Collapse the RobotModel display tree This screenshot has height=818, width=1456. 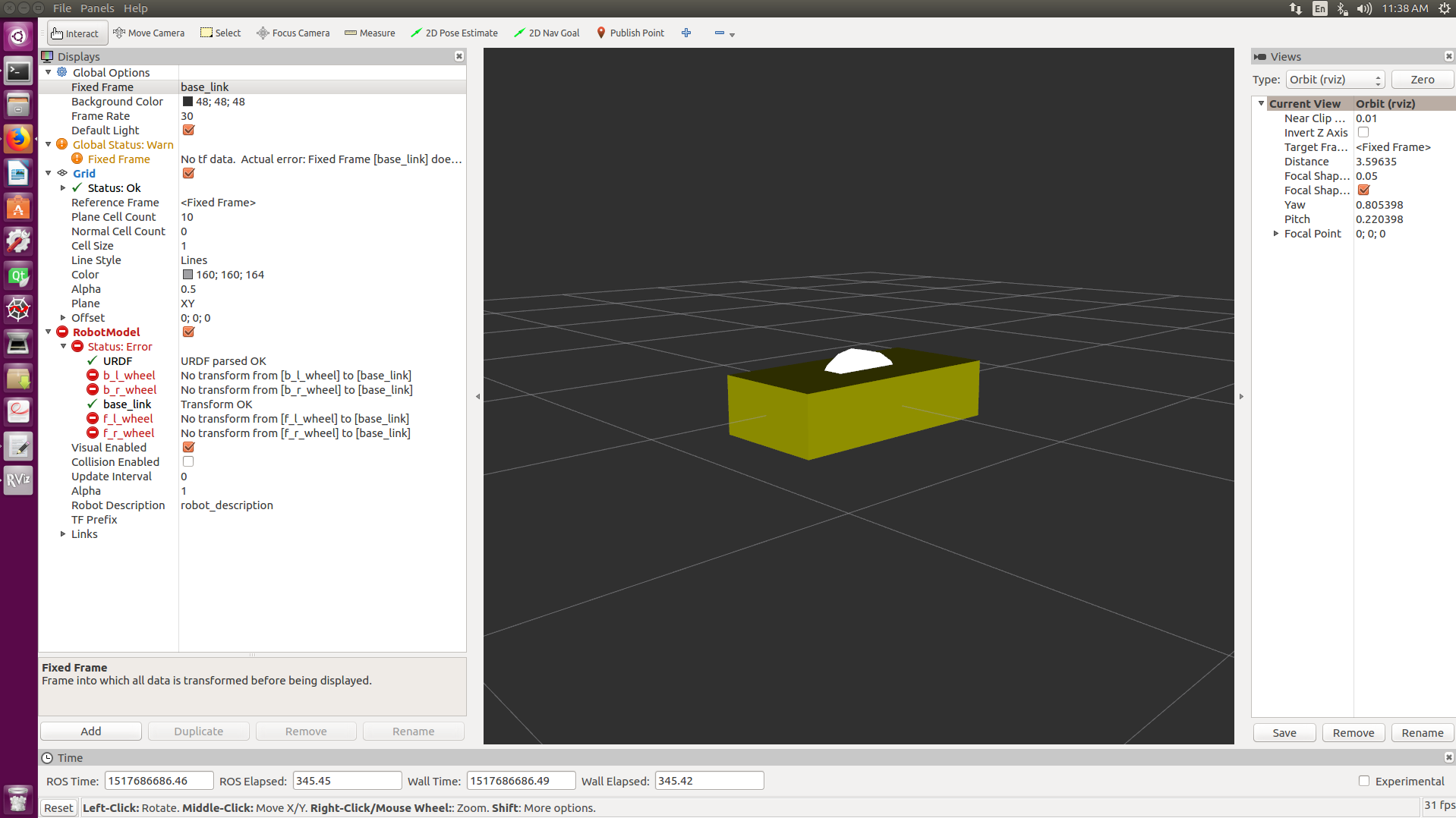[49, 332]
